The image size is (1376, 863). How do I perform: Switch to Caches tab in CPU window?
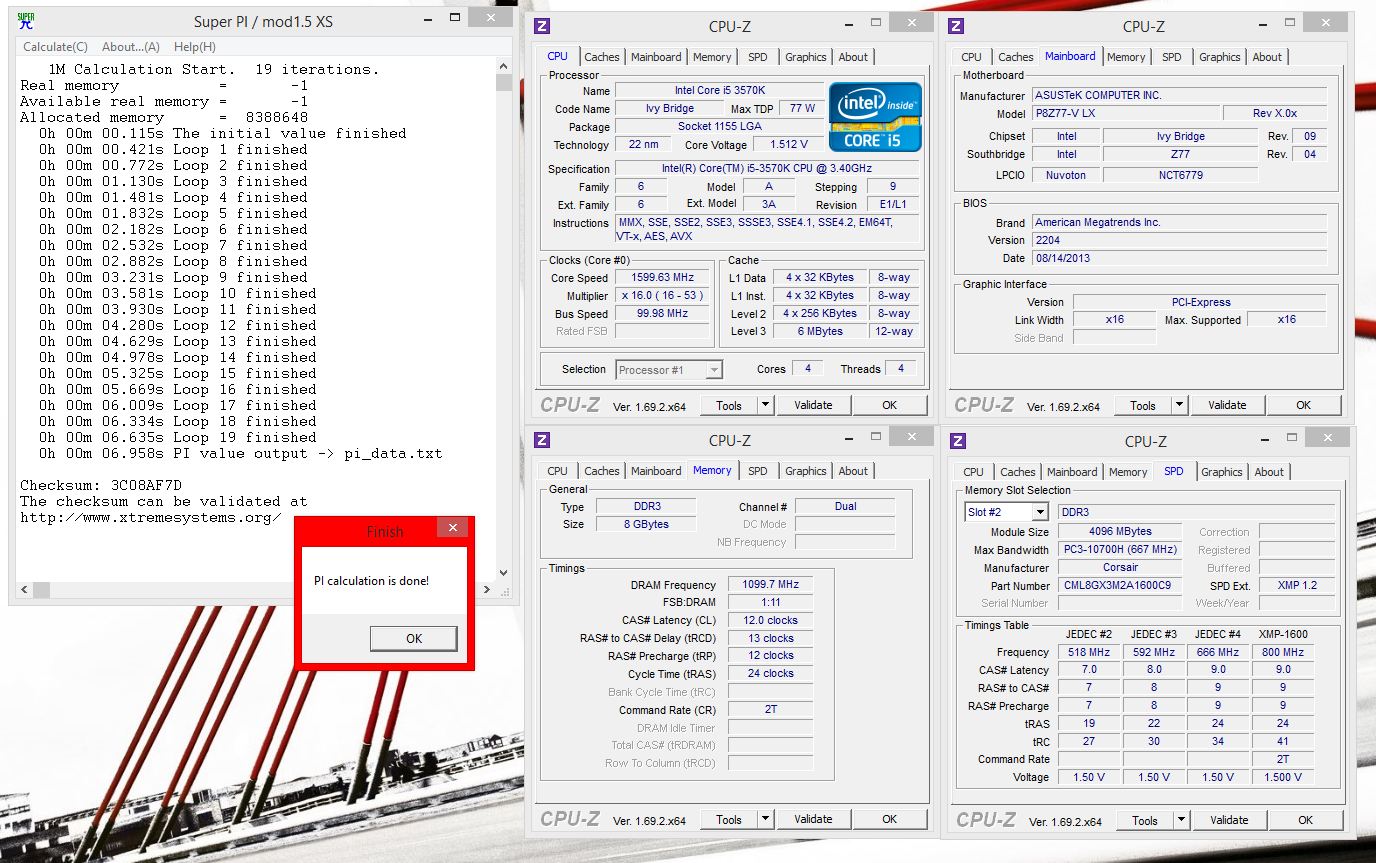point(602,57)
